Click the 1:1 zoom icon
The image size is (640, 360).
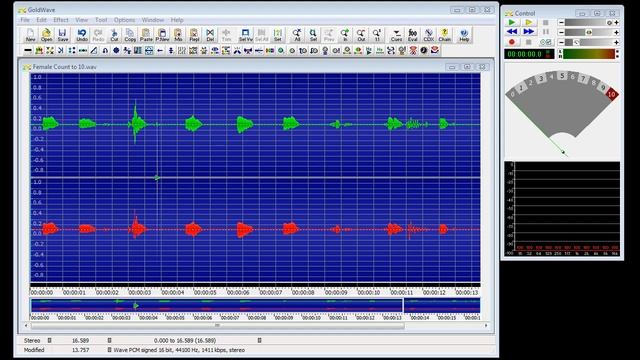[x=377, y=35]
